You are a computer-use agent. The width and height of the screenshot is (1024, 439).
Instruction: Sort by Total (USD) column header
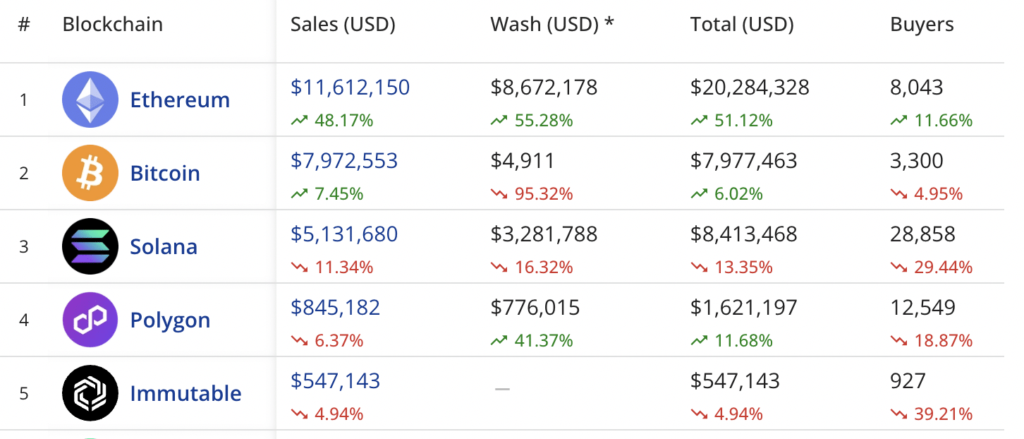(x=742, y=24)
